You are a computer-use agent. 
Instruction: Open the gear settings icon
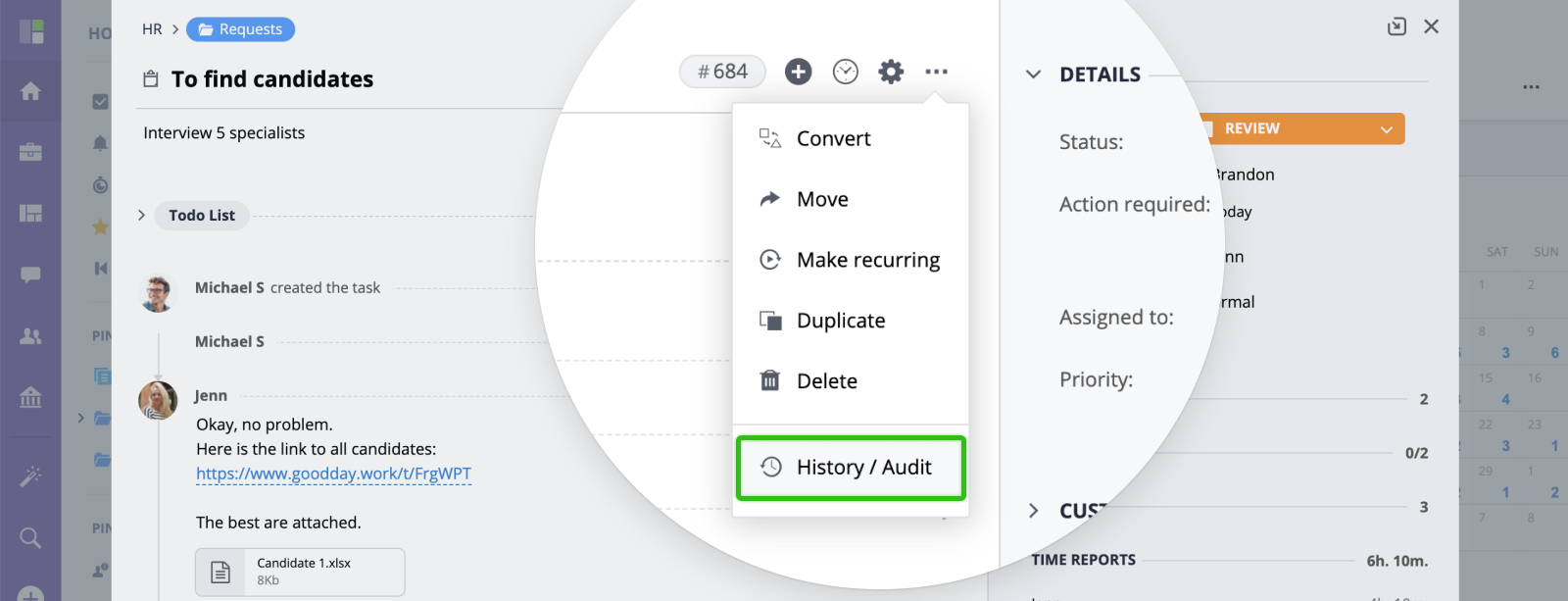891,72
